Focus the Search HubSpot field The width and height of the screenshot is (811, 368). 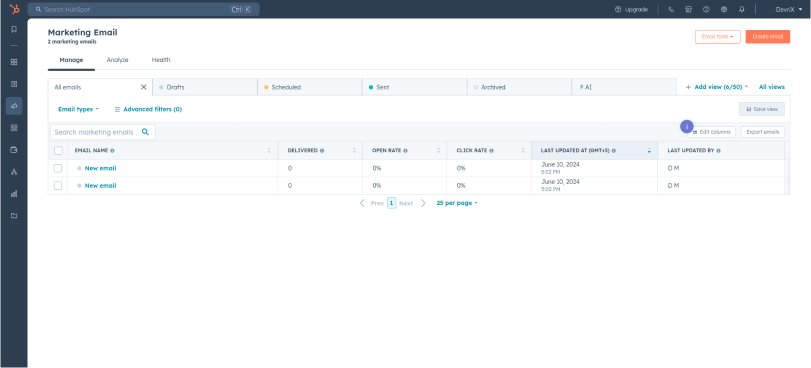pyautogui.click(x=144, y=9)
